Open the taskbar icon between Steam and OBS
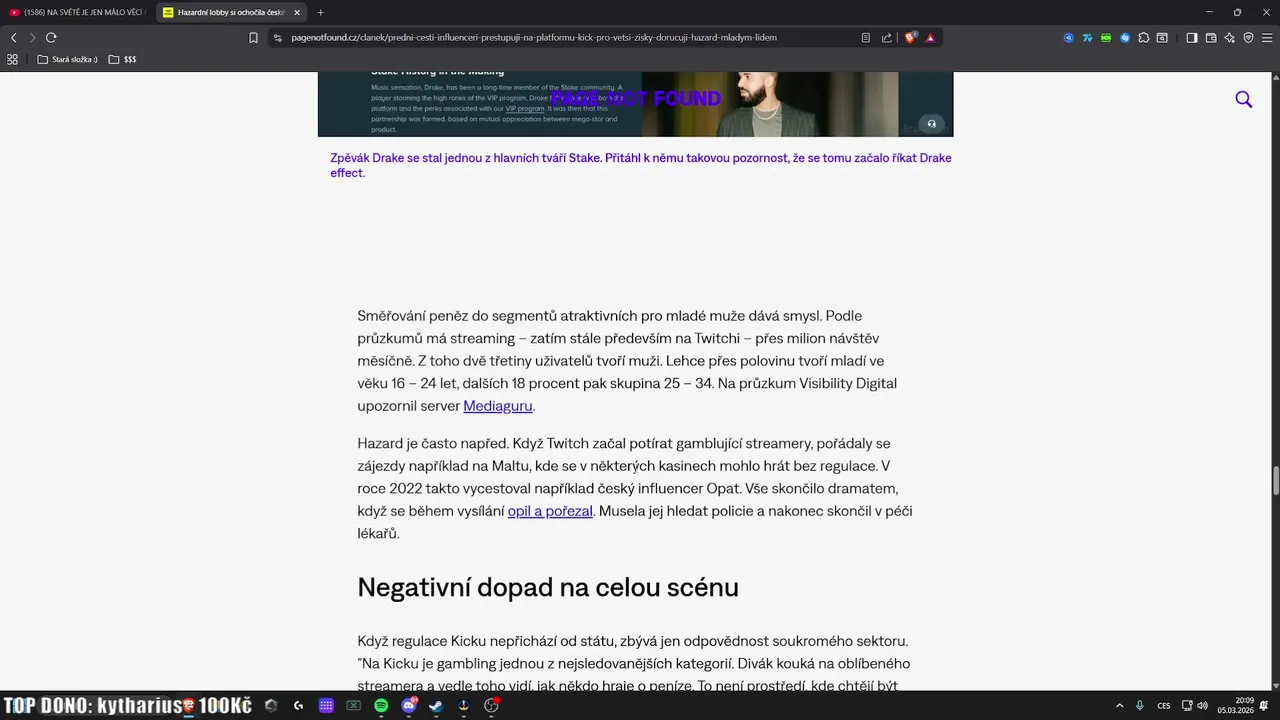This screenshot has width=1280, height=720. 463,705
